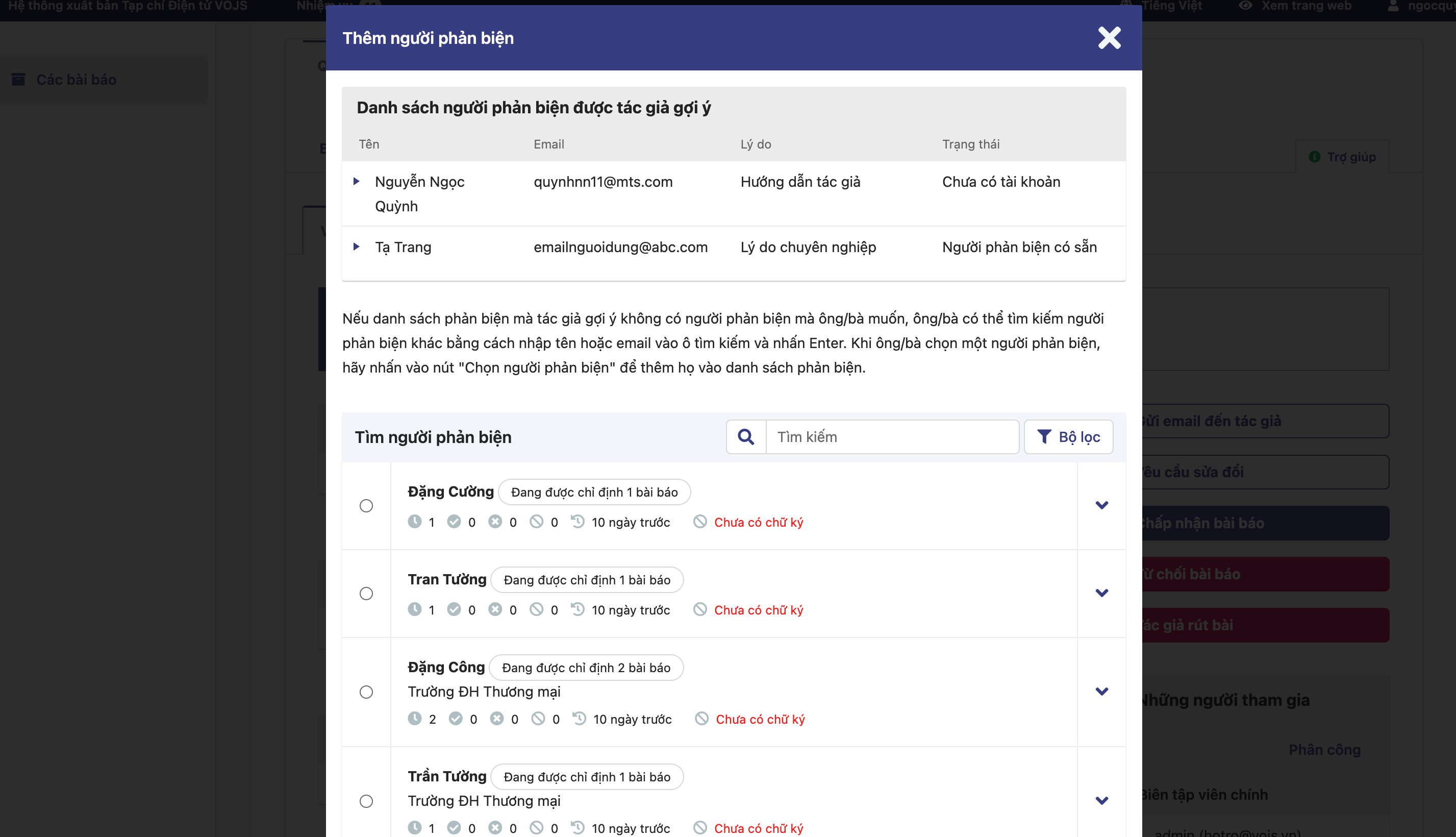
Task: Close the Thêm người phản biện dialog
Action: (x=1109, y=38)
